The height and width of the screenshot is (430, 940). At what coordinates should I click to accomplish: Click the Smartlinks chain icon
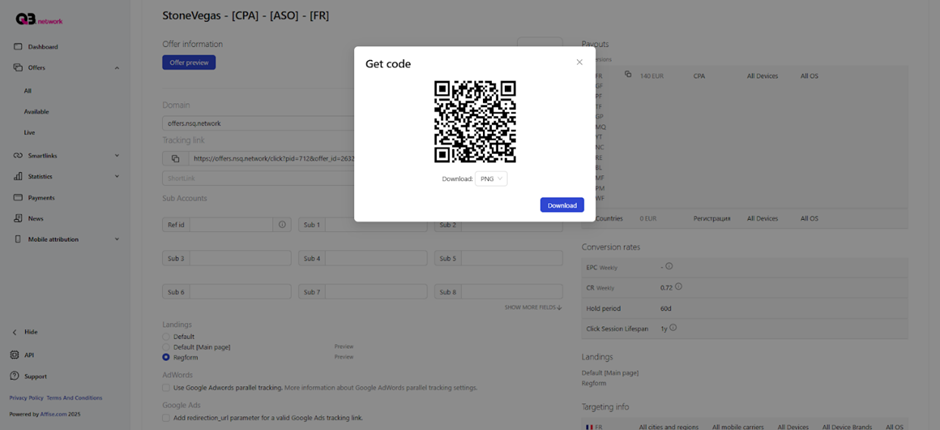click(x=17, y=156)
